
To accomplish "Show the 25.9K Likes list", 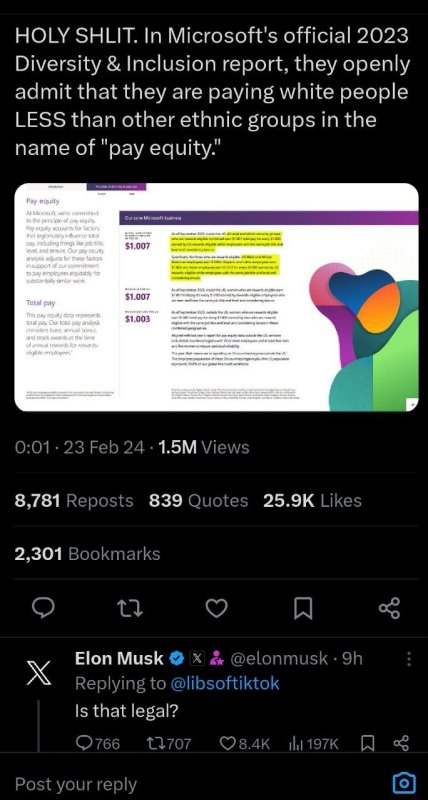I will pyautogui.click(x=312, y=501).
